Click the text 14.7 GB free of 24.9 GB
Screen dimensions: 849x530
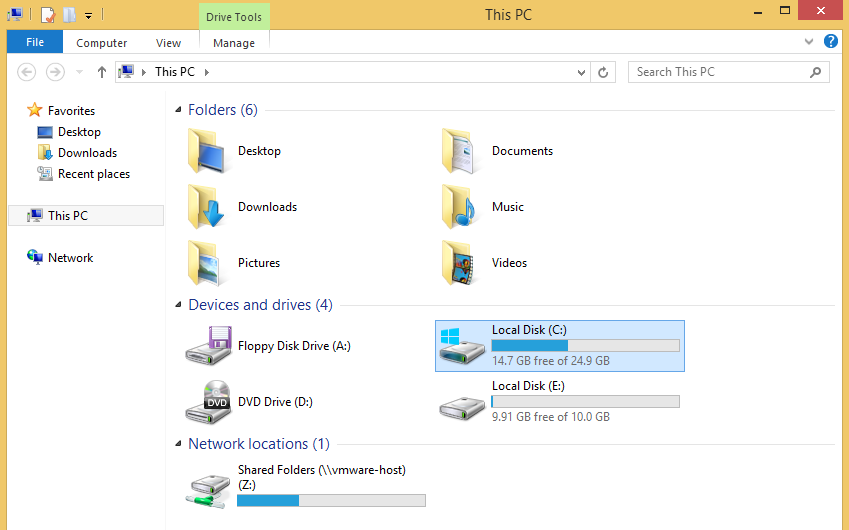(x=551, y=361)
